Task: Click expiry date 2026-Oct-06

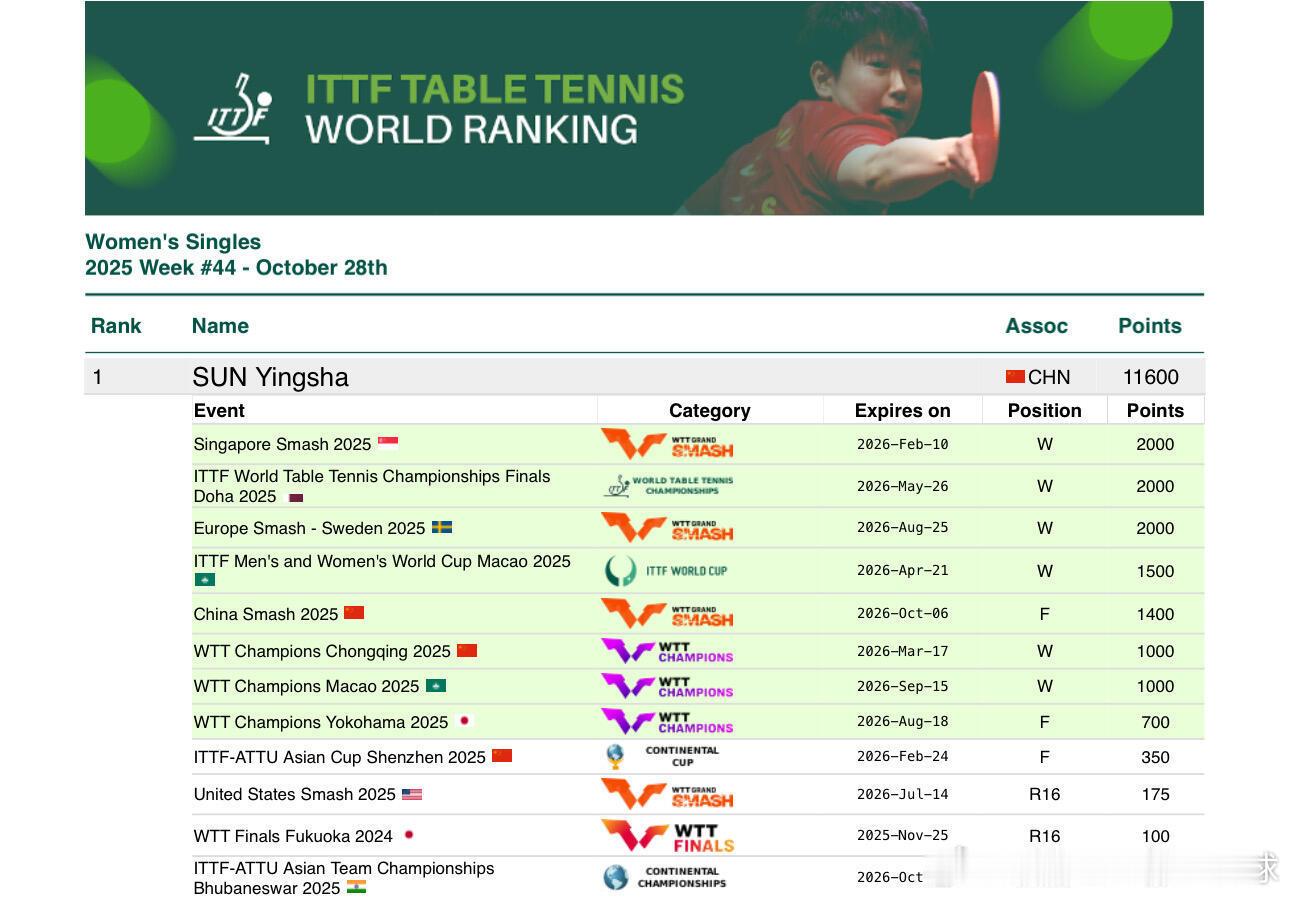Action: pos(902,614)
